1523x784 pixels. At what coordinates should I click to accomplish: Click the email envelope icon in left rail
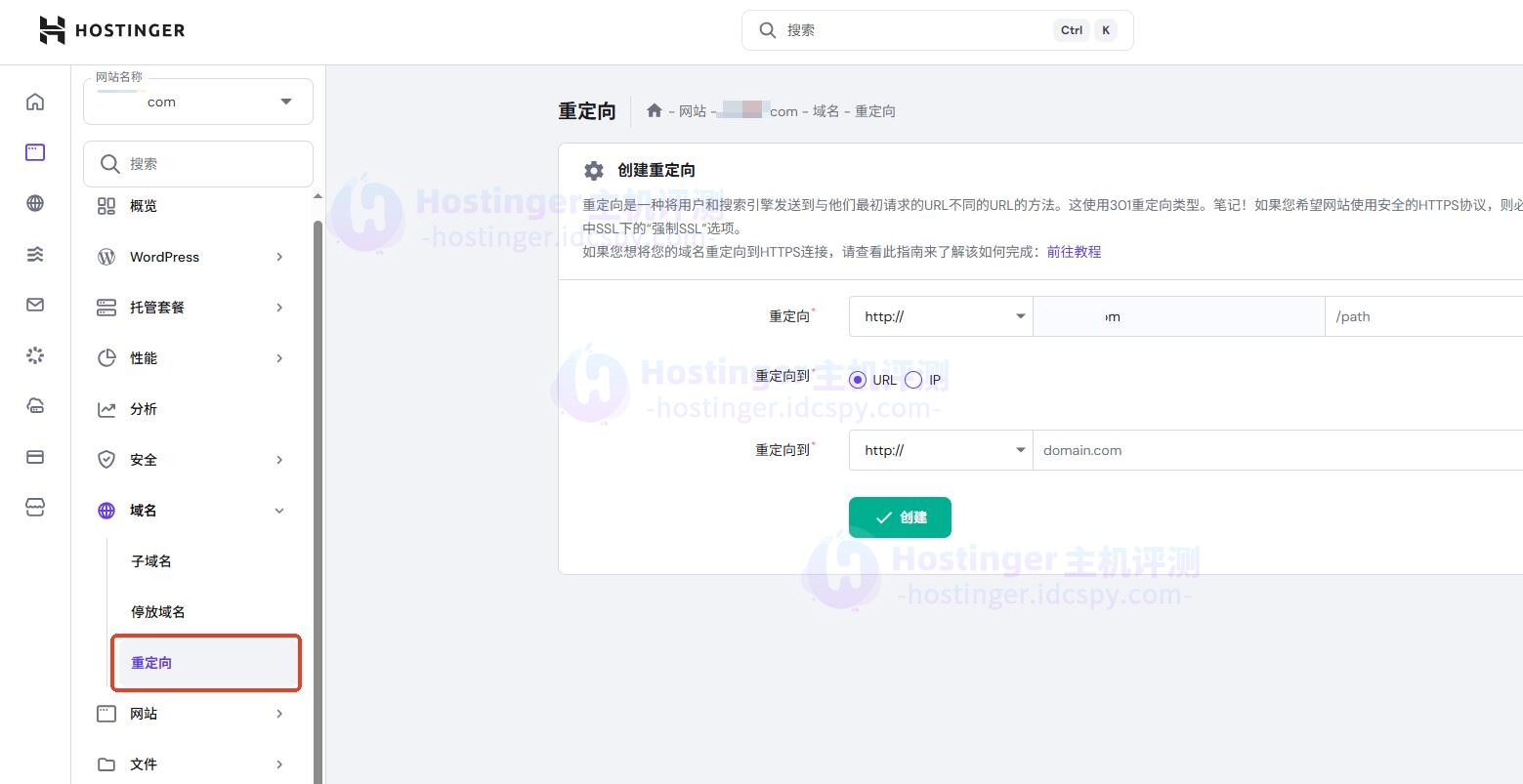(35, 305)
